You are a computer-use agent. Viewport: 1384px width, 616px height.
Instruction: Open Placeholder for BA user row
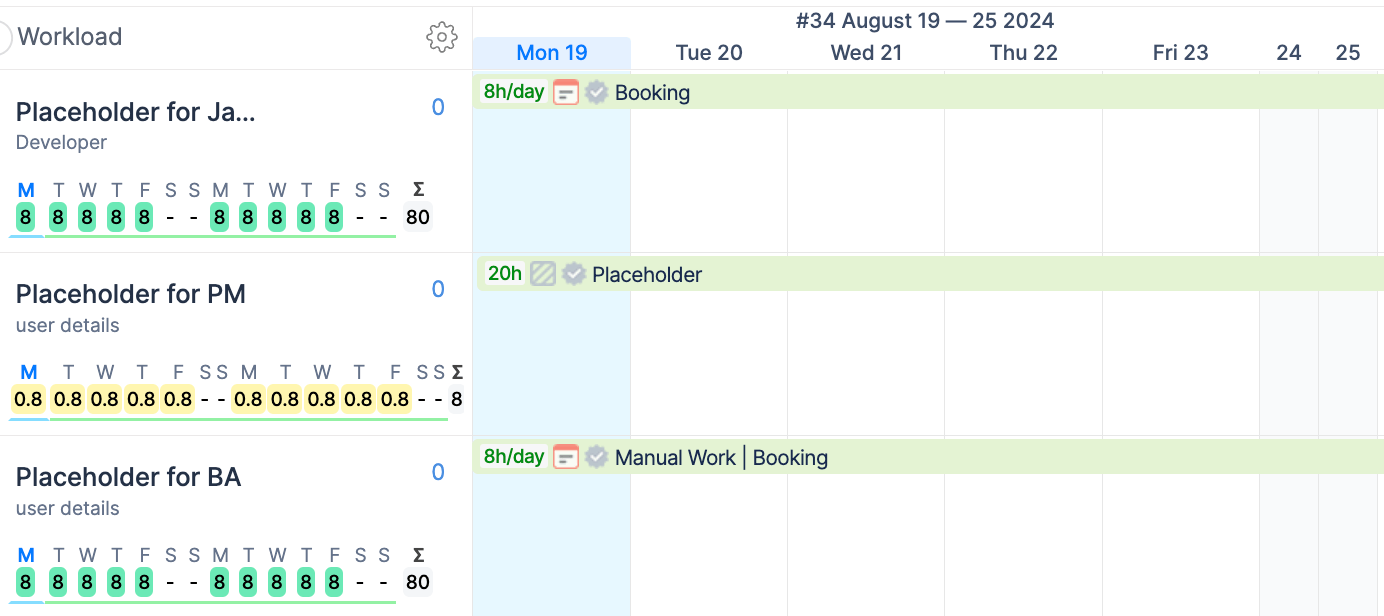(128, 477)
